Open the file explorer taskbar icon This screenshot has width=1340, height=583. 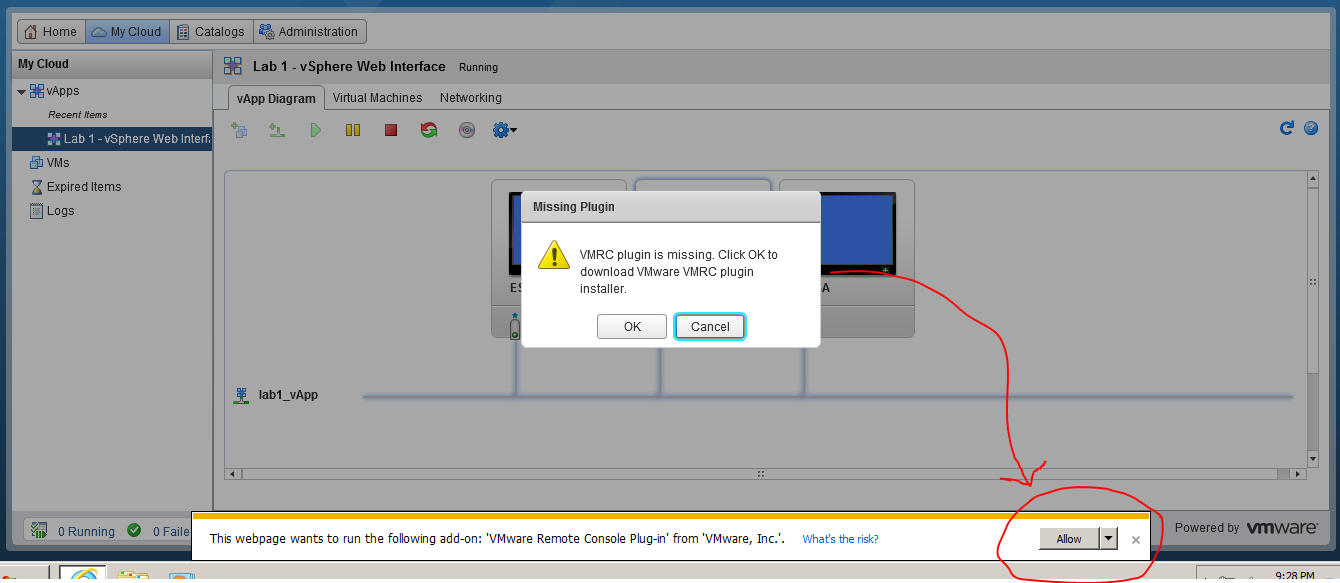(131, 577)
